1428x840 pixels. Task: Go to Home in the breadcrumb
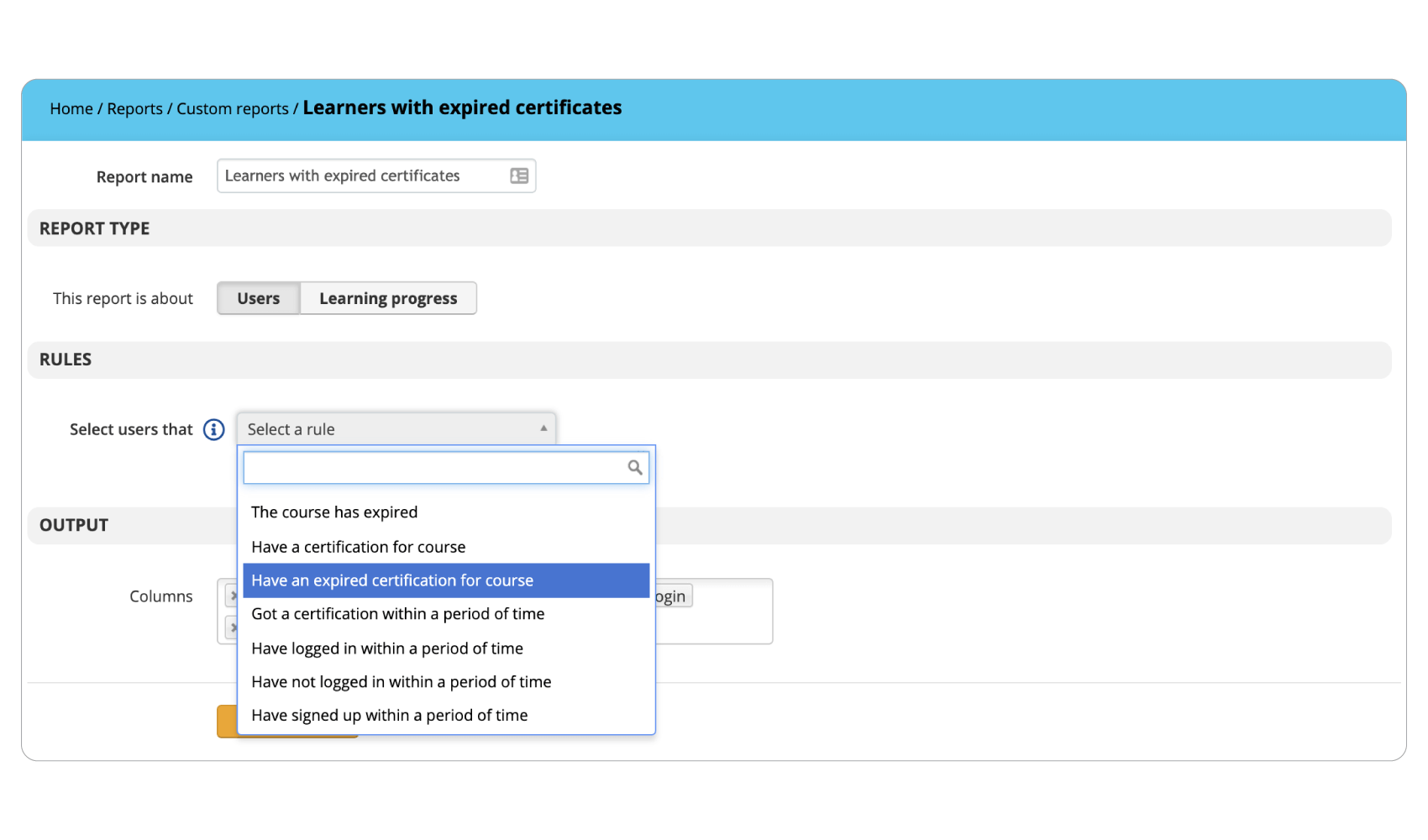(x=71, y=109)
